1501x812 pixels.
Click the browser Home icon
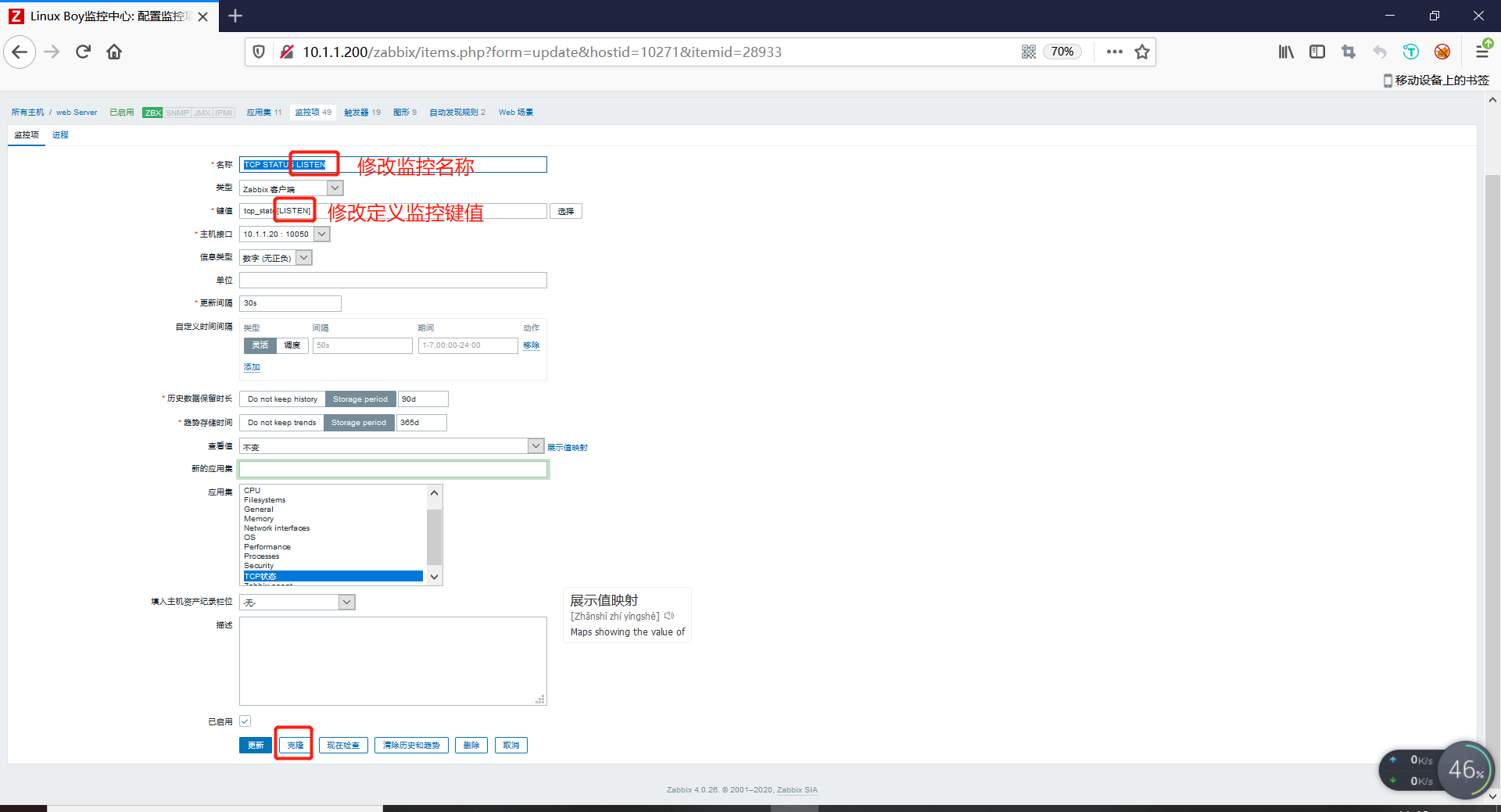tap(114, 52)
